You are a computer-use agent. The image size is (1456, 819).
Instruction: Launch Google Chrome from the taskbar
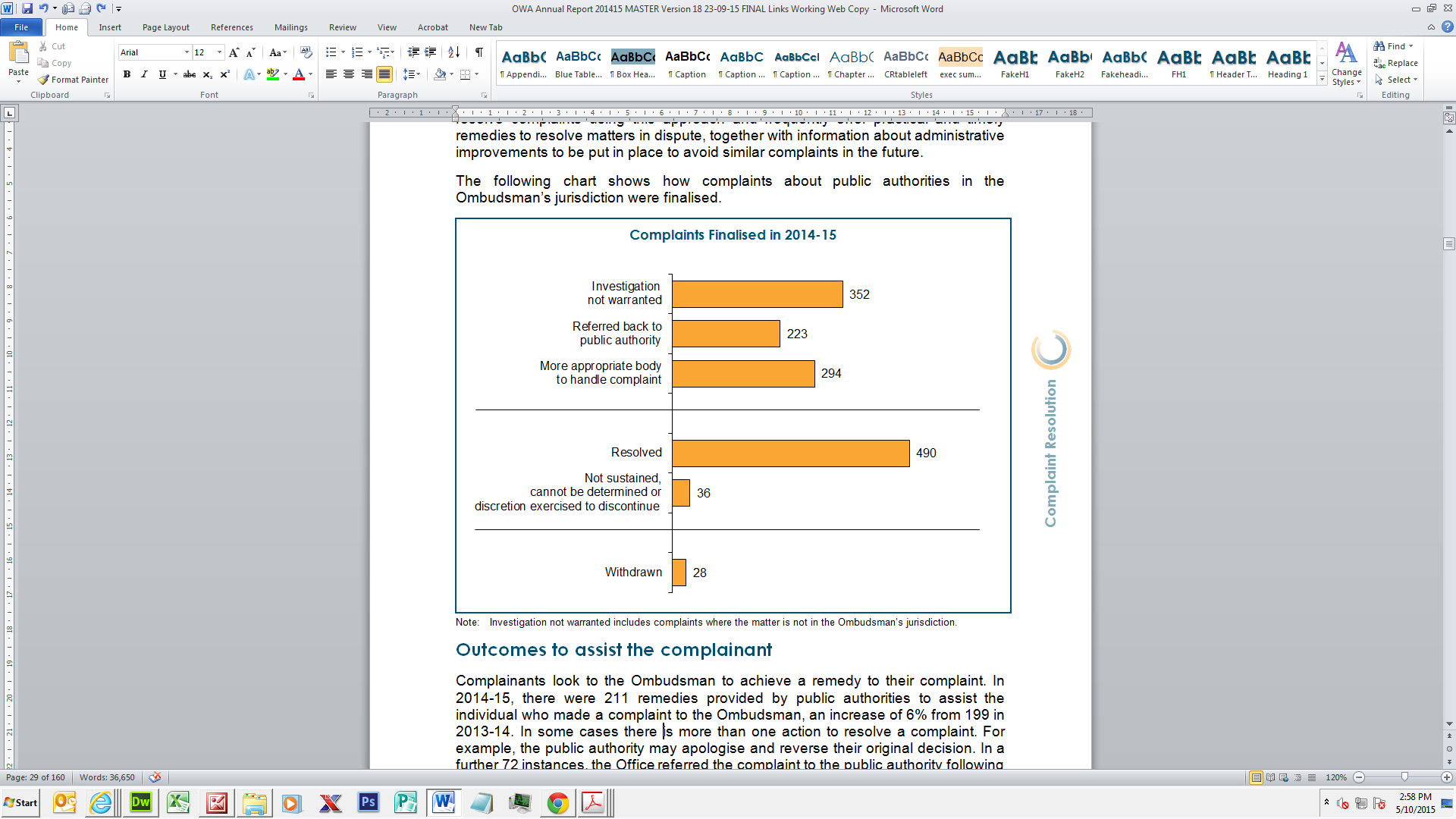point(557,802)
